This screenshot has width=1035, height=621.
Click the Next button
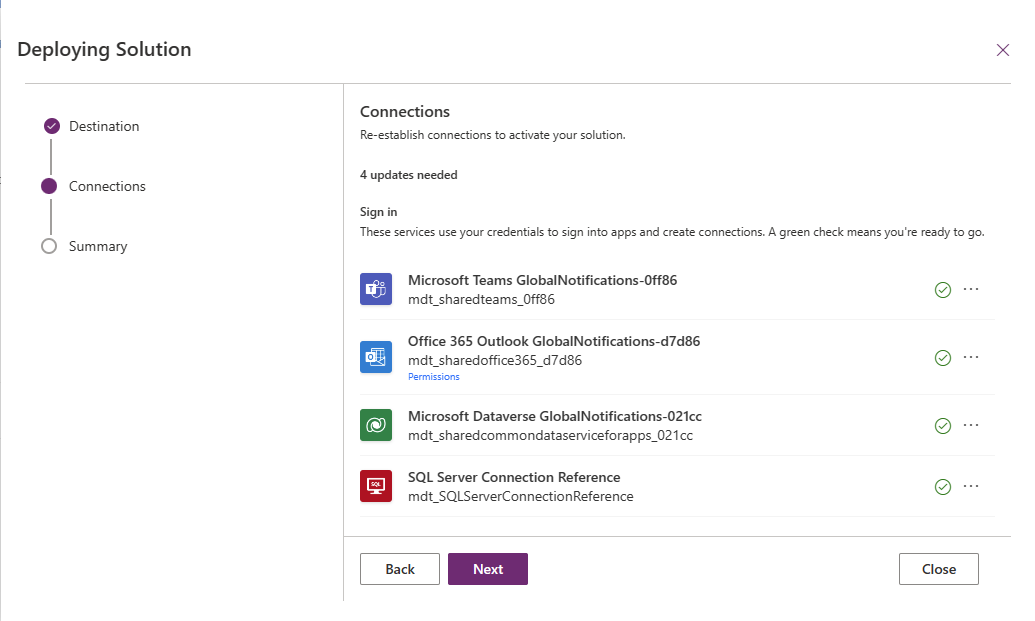(x=488, y=569)
